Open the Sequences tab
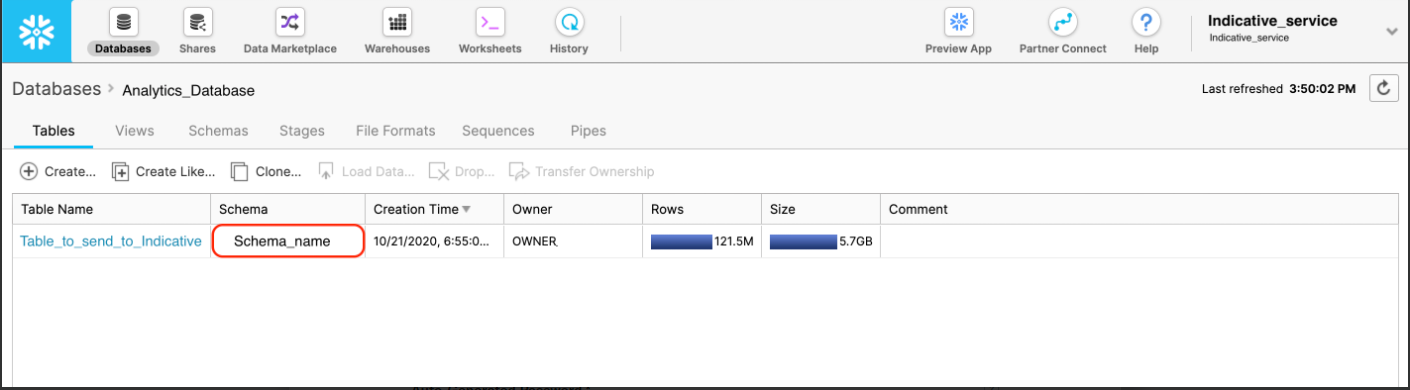The height and width of the screenshot is (390, 1410). [x=498, y=131]
